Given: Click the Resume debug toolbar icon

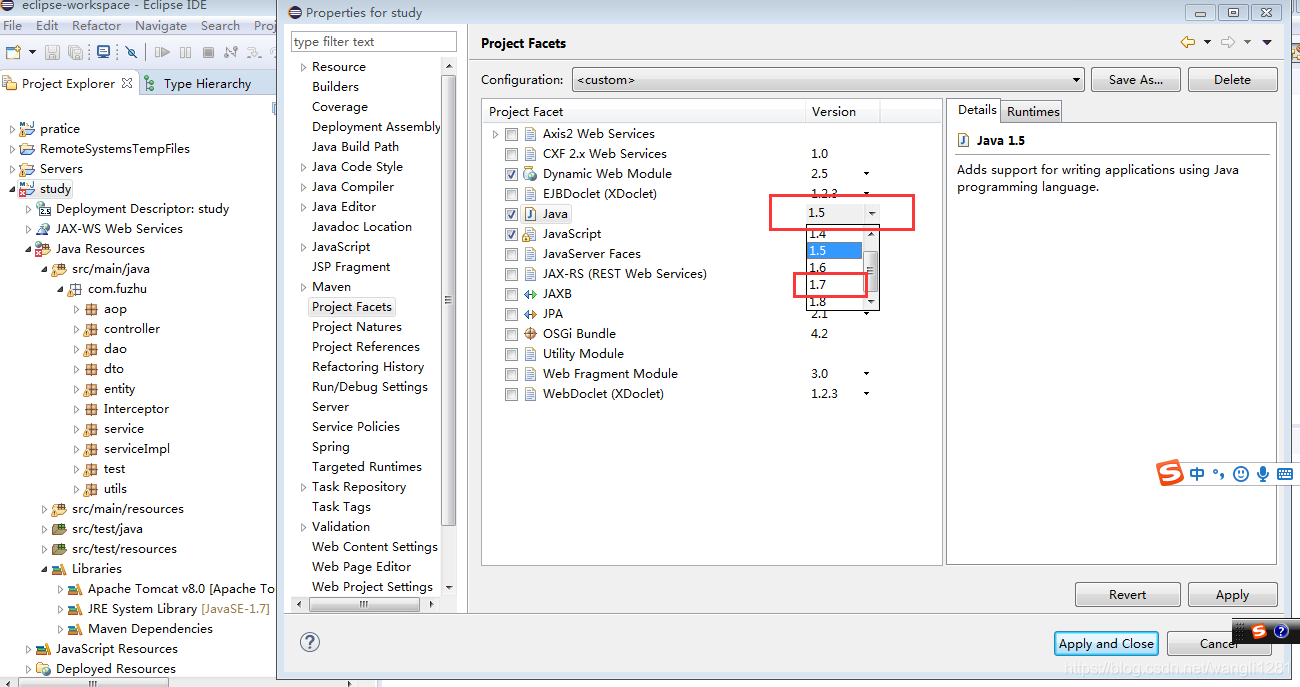Looking at the screenshot, I should click(x=162, y=52).
